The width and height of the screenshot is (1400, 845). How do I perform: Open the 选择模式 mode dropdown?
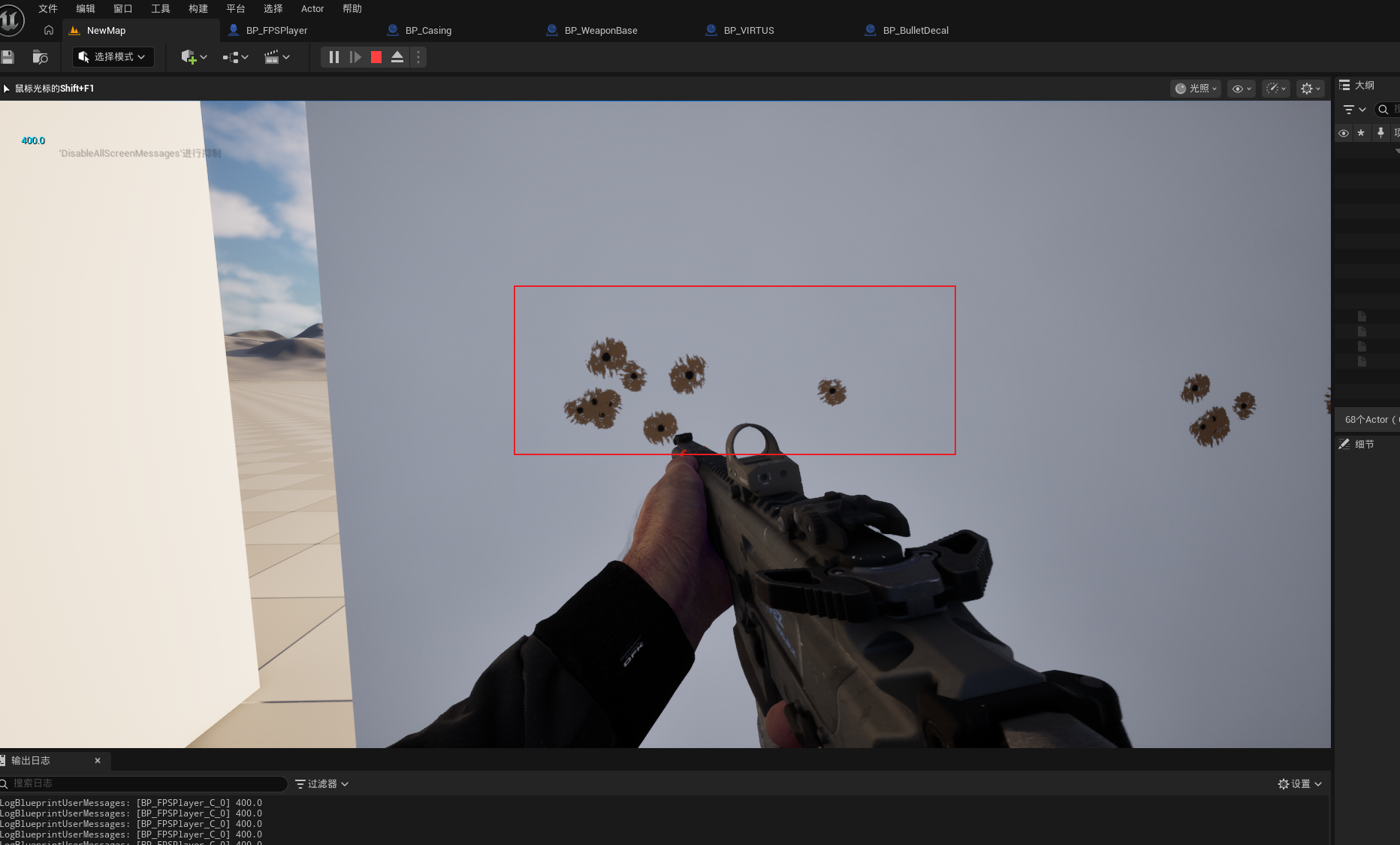(x=113, y=57)
